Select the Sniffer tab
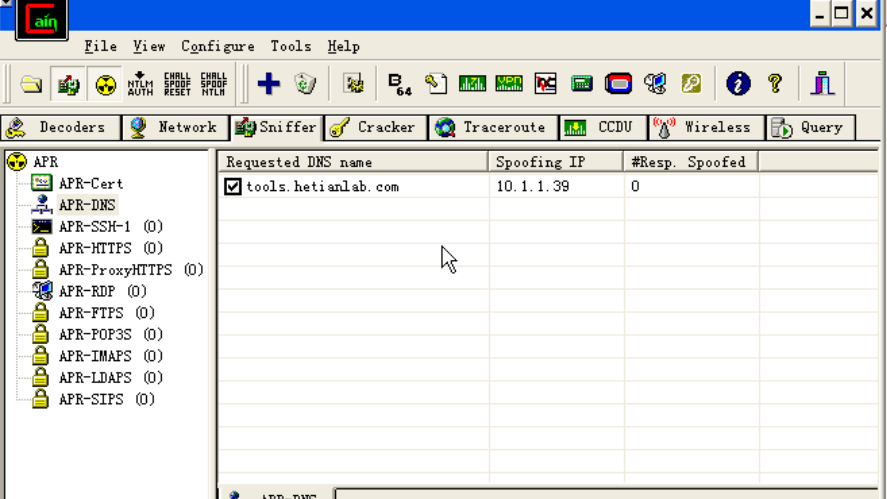The height and width of the screenshot is (499, 887). (x=277, y=127)
